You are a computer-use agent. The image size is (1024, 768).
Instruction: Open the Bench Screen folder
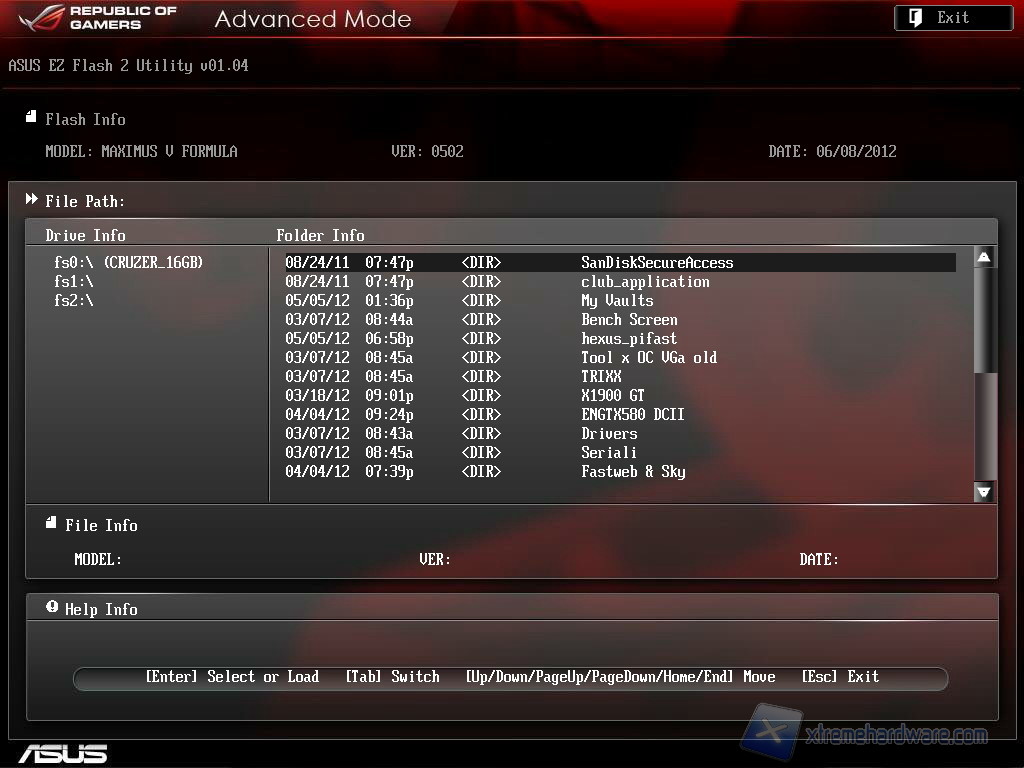pyautogui.click(x=629, y=319)
